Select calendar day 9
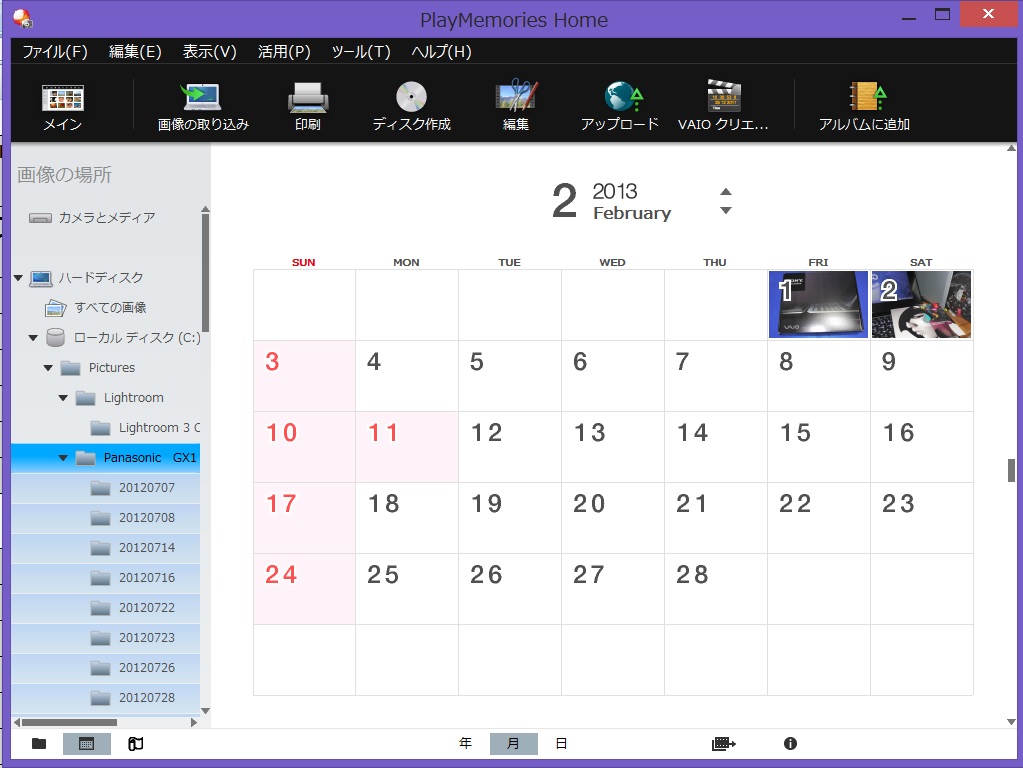 (921, 376)
